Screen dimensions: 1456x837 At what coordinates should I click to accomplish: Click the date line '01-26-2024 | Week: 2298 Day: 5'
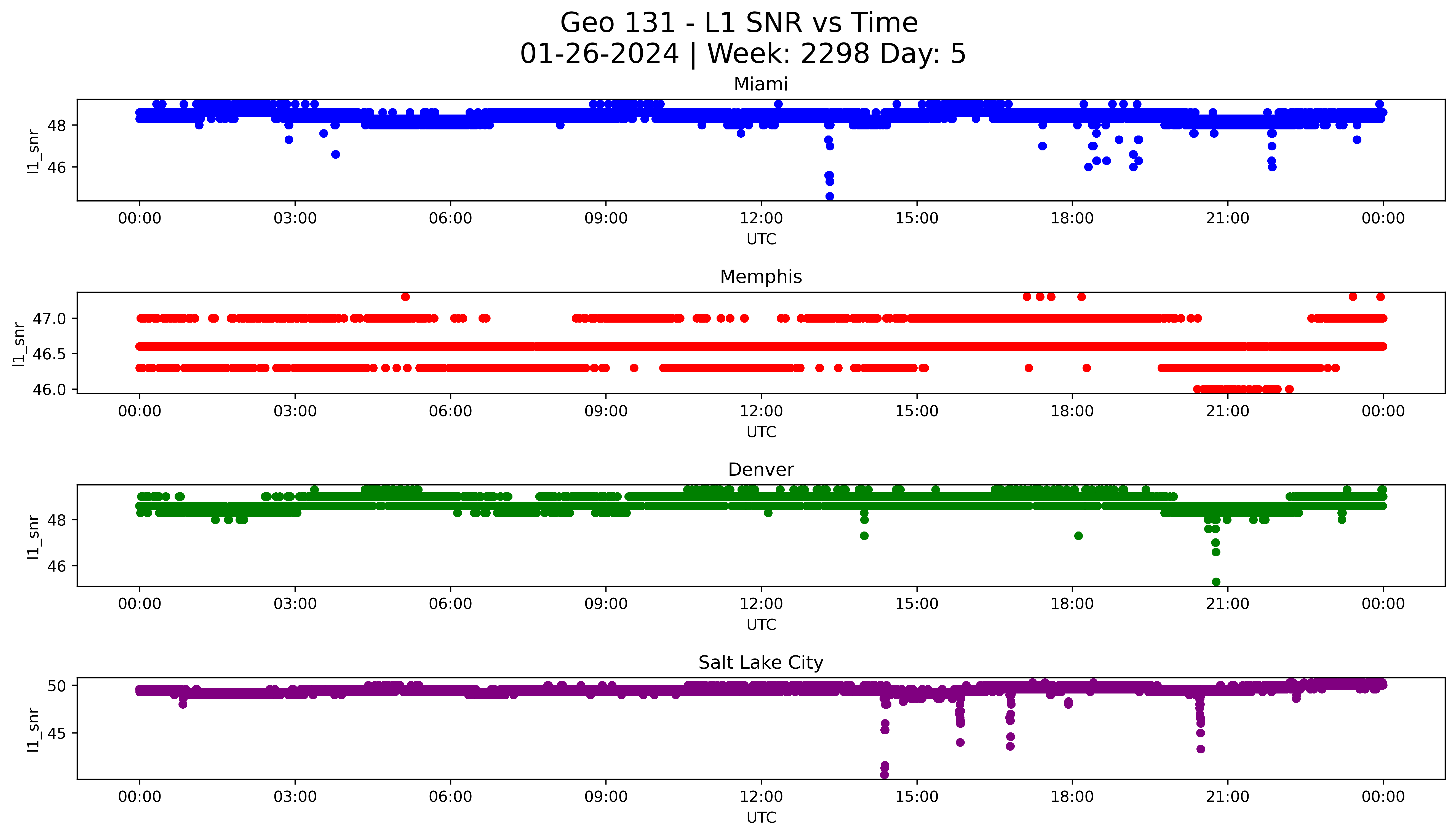pyautogui.click(x=743, y=54)
